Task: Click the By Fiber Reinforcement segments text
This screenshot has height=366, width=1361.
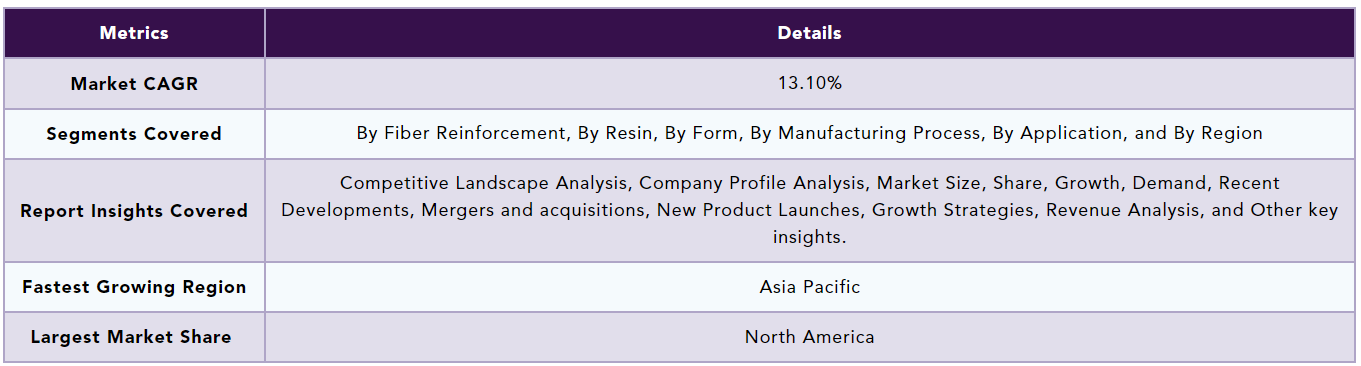Action: [x=450, y=133]
